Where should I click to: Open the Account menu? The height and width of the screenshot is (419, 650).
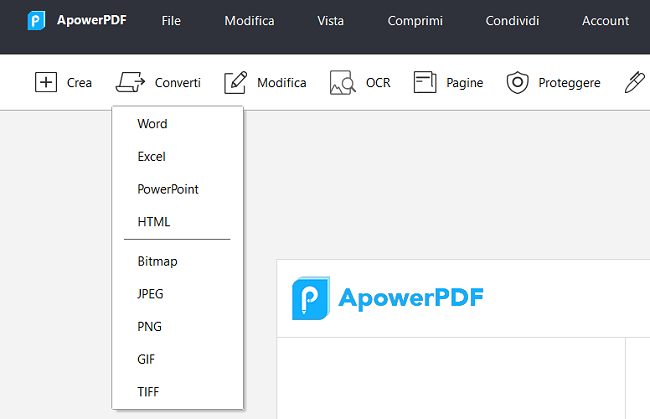(x=605, y=21)
